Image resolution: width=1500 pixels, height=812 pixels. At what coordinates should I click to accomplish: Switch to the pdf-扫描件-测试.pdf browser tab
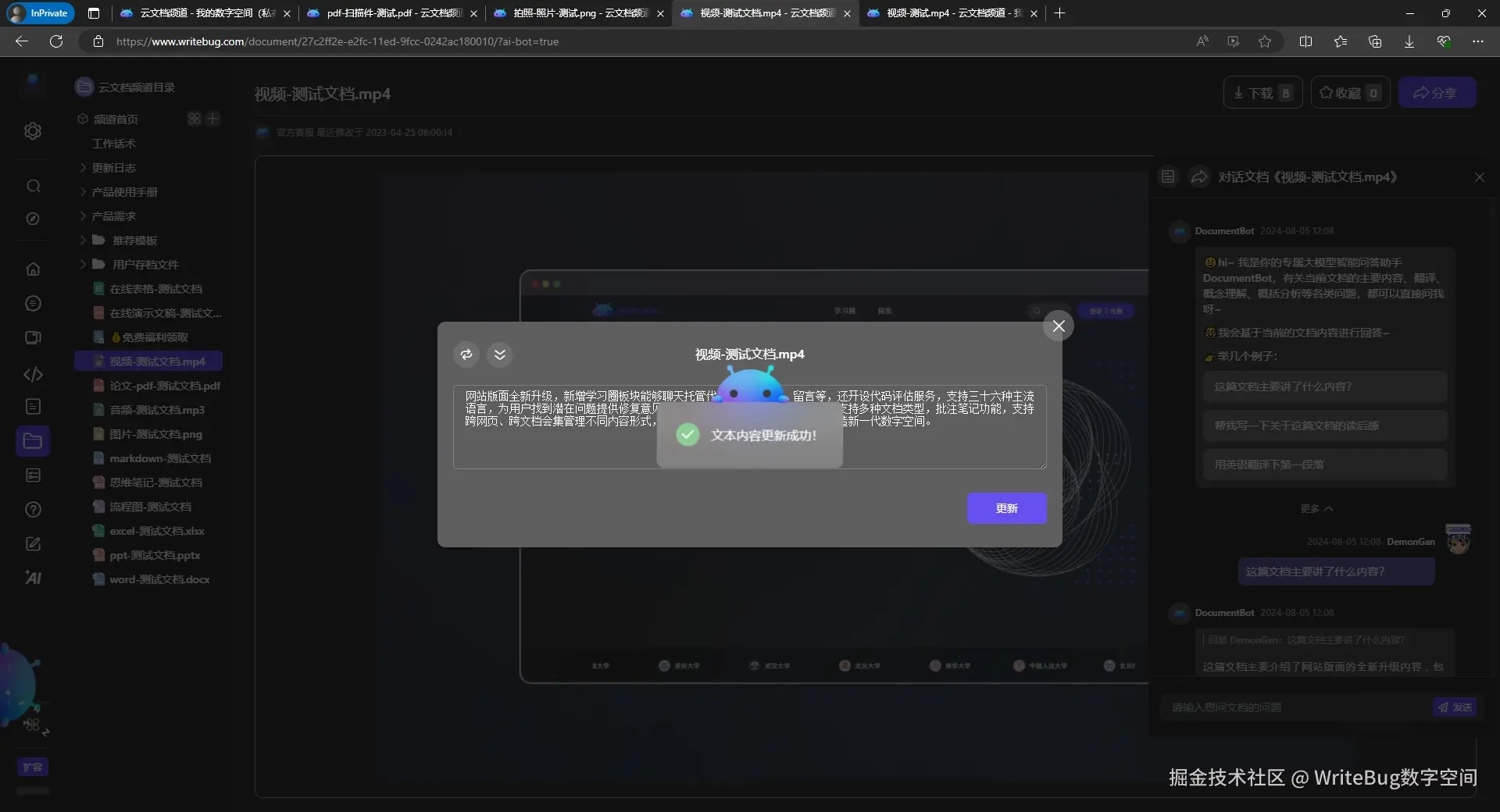coord(383,13)
